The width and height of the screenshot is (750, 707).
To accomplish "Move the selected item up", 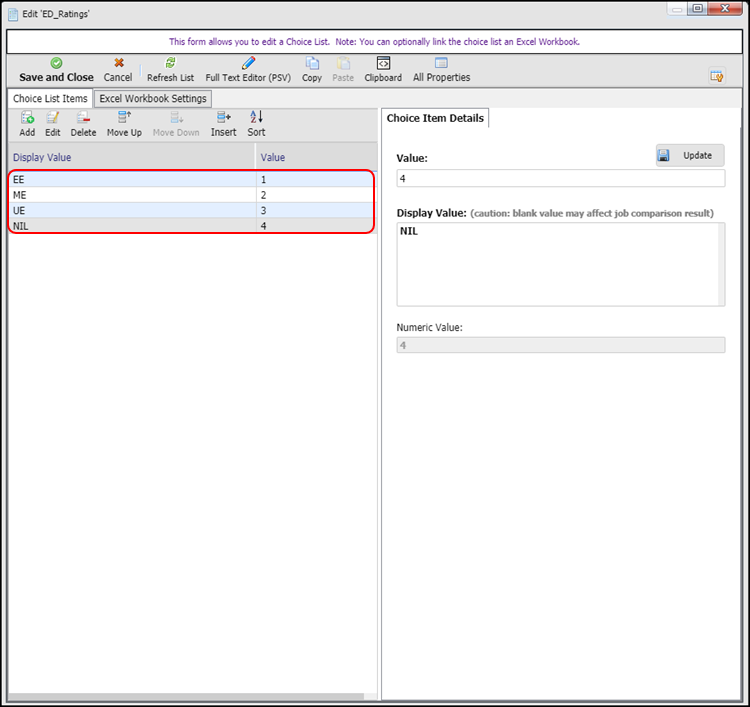I will [x=124, y=118].
